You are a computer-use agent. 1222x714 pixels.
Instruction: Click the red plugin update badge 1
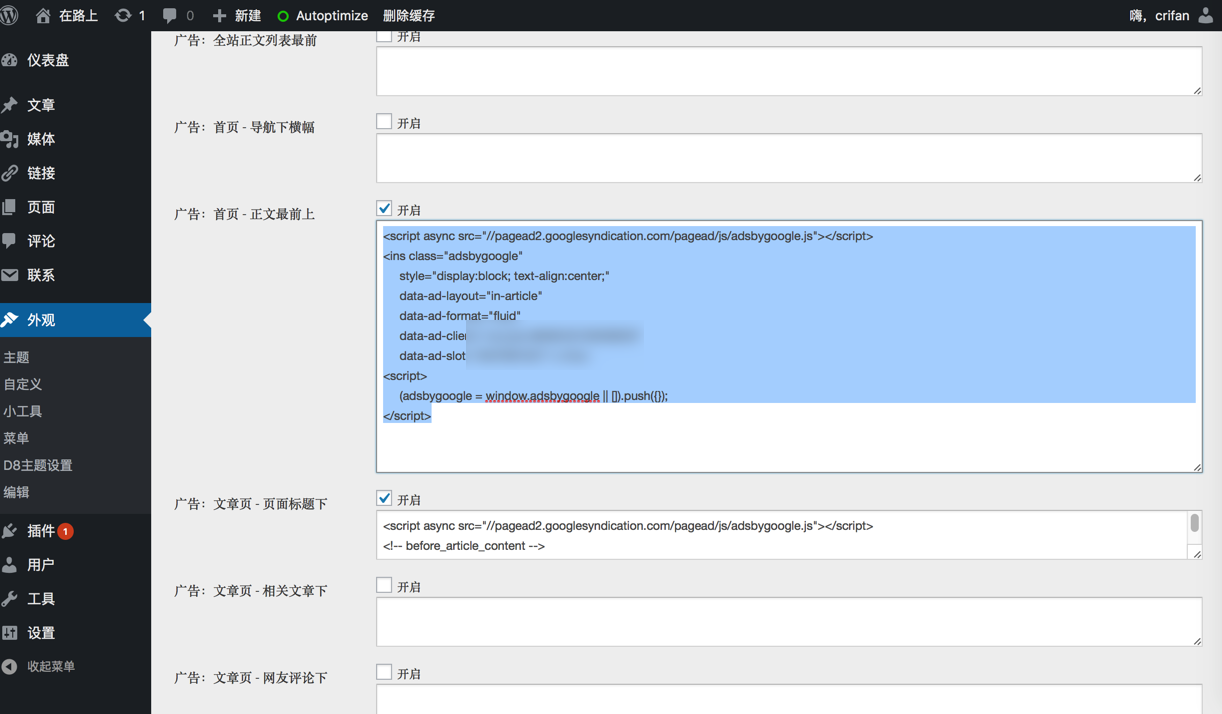coord(65,531)
